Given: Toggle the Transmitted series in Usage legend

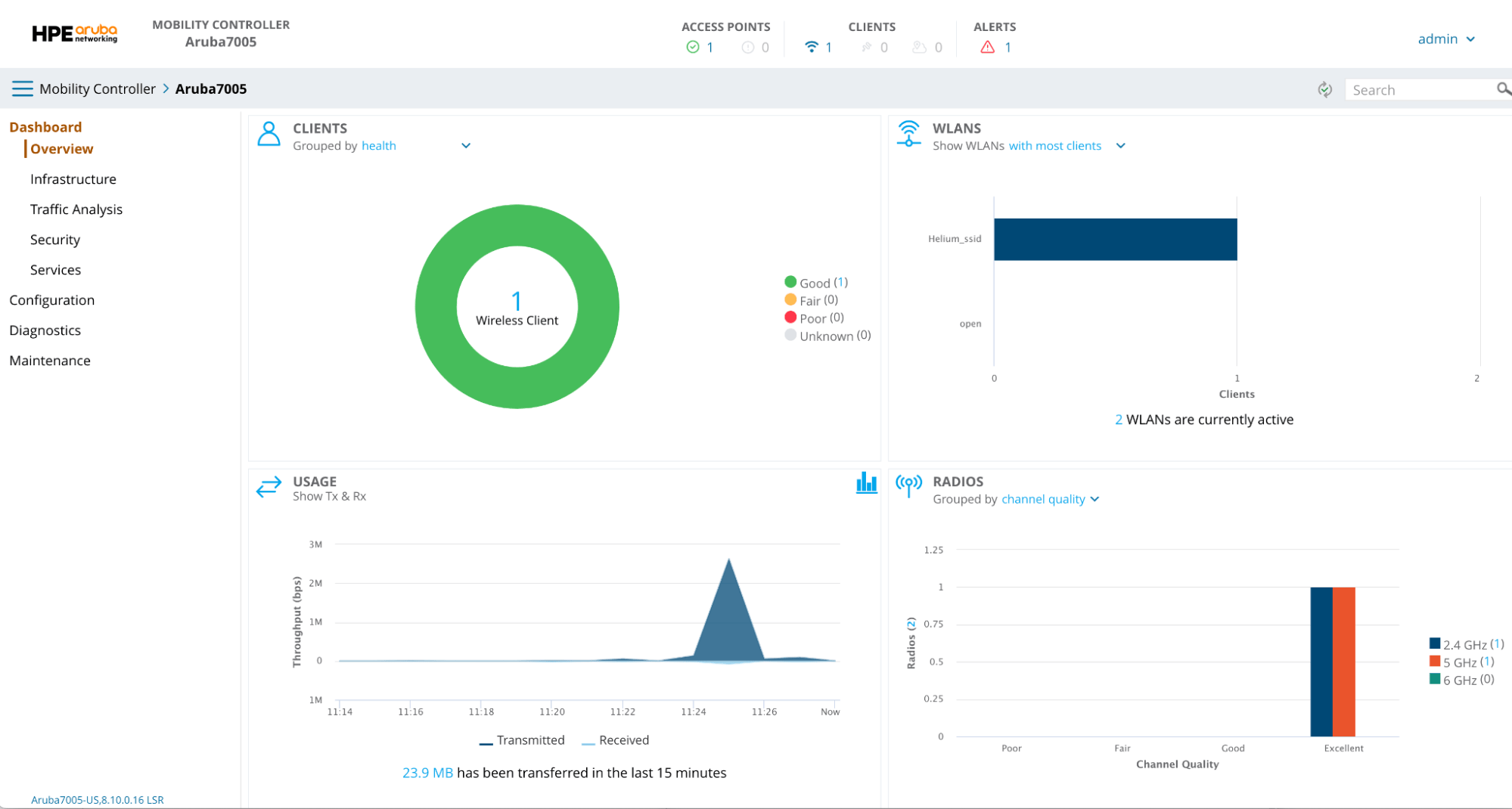Looking at the screenshot, I should pyautogui.click(x=523, y=740).
